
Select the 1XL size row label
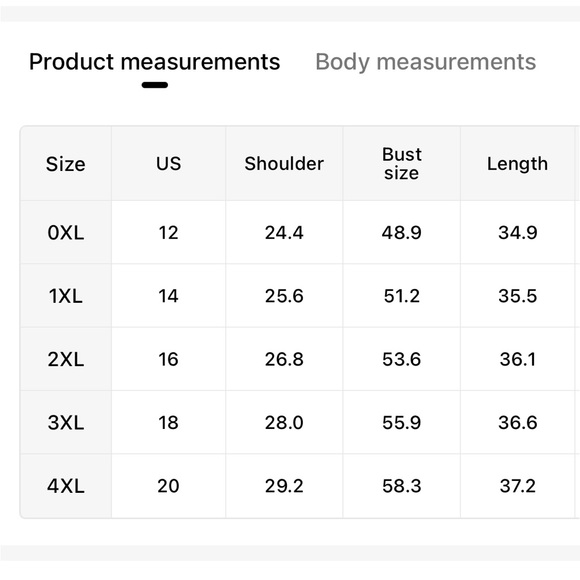[x=66, y=296]
